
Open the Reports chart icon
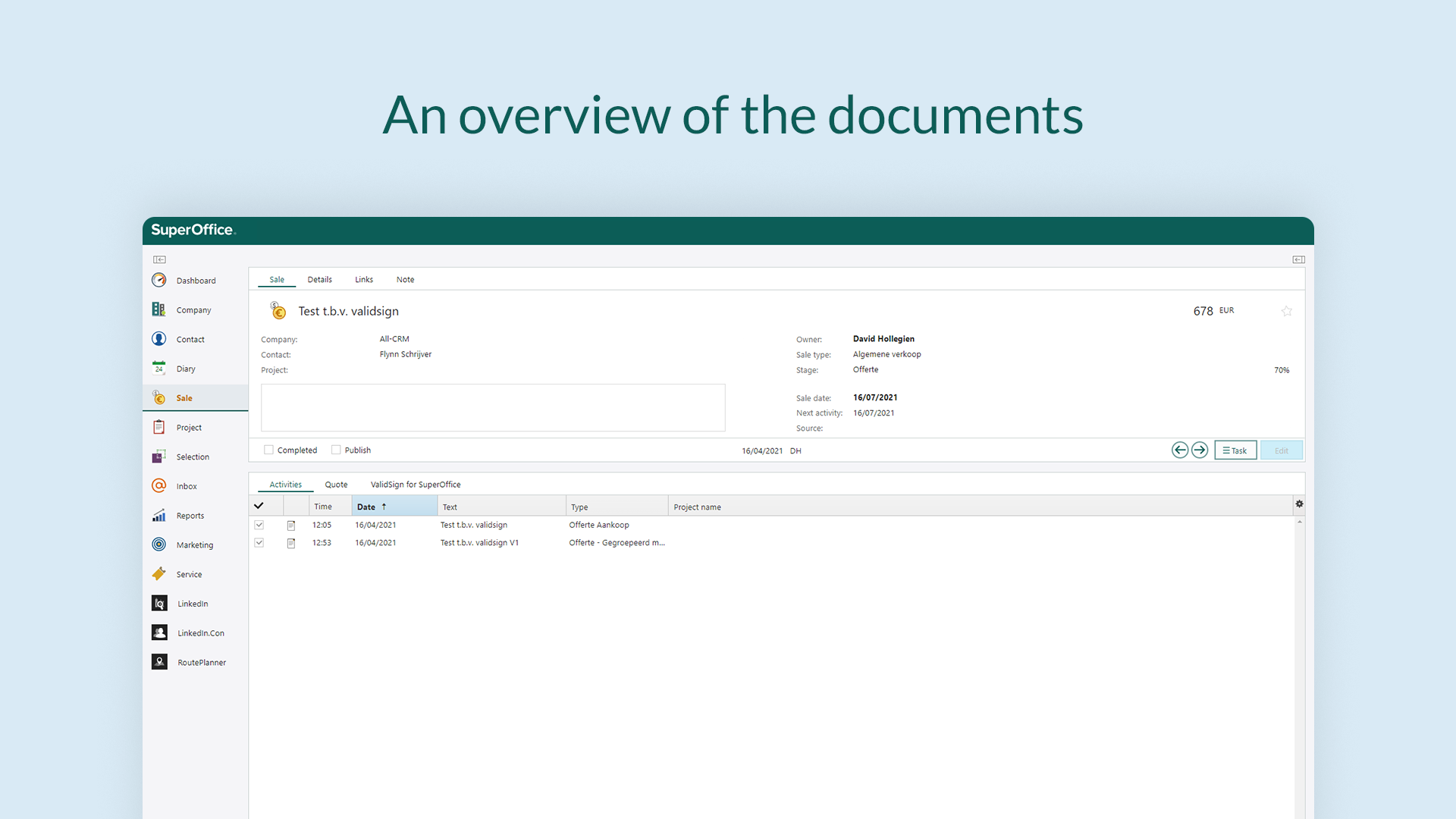[x=158, y=516]
